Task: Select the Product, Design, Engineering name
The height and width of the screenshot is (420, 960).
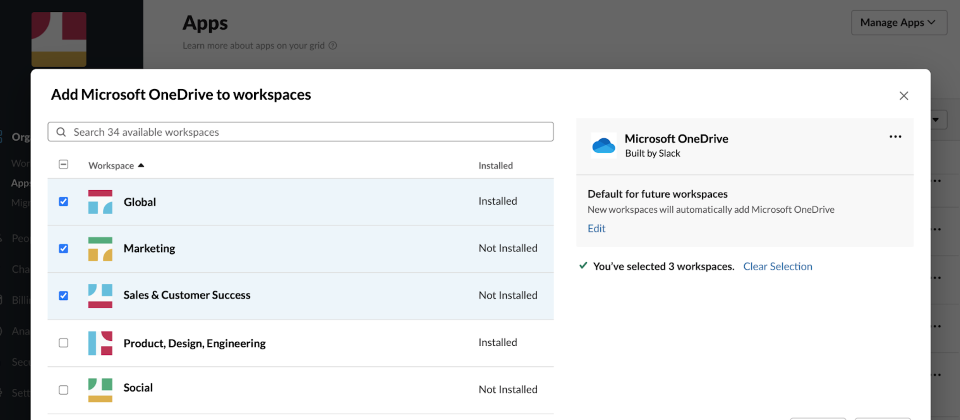Action: [x=195, y=343]
